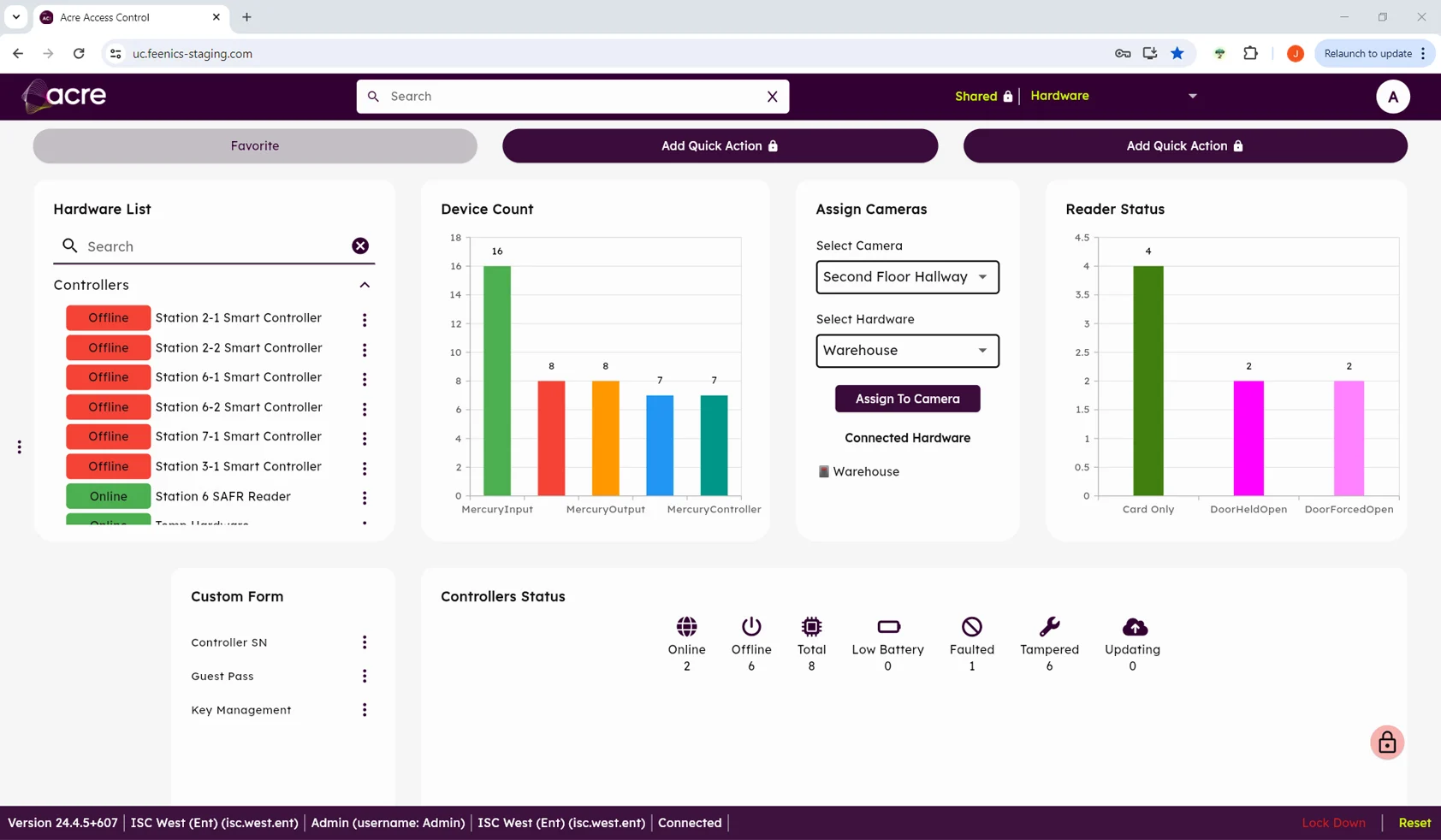Click the Online badge on Station 6 SAFR Reader
1441x840 pixels.
[107, 496]
